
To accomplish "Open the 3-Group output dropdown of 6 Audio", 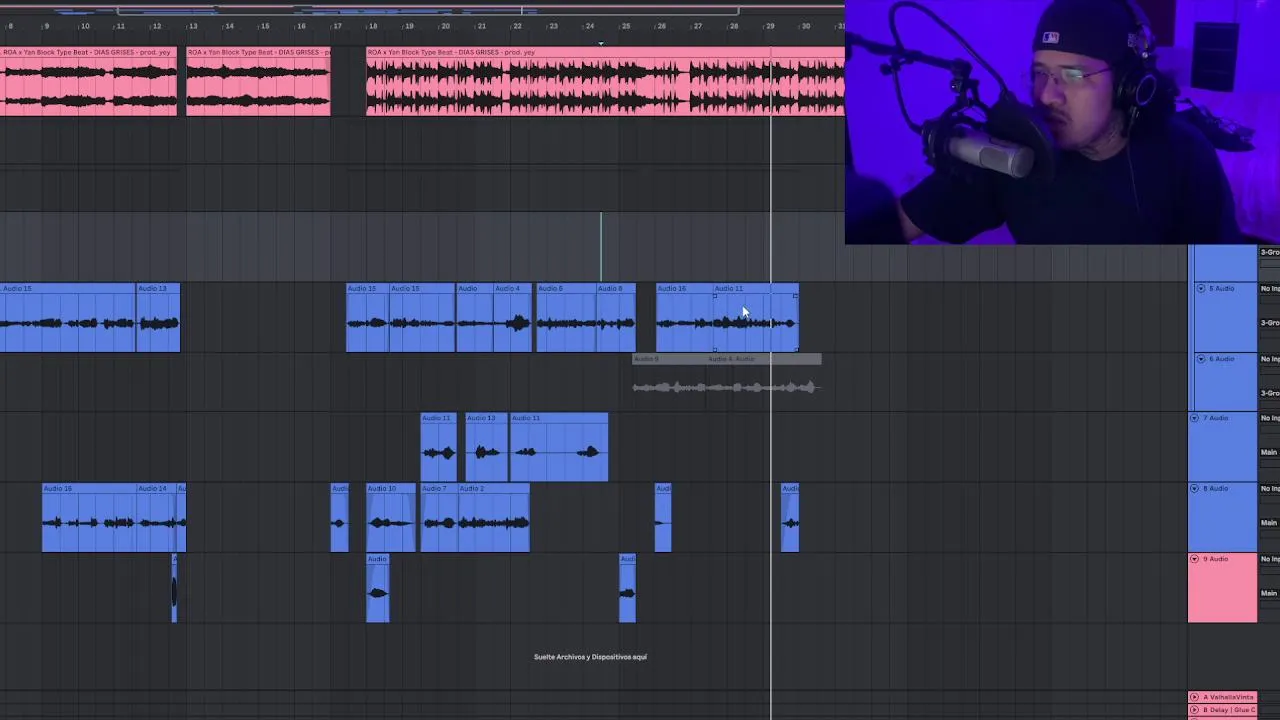I will click(1270, 392).
